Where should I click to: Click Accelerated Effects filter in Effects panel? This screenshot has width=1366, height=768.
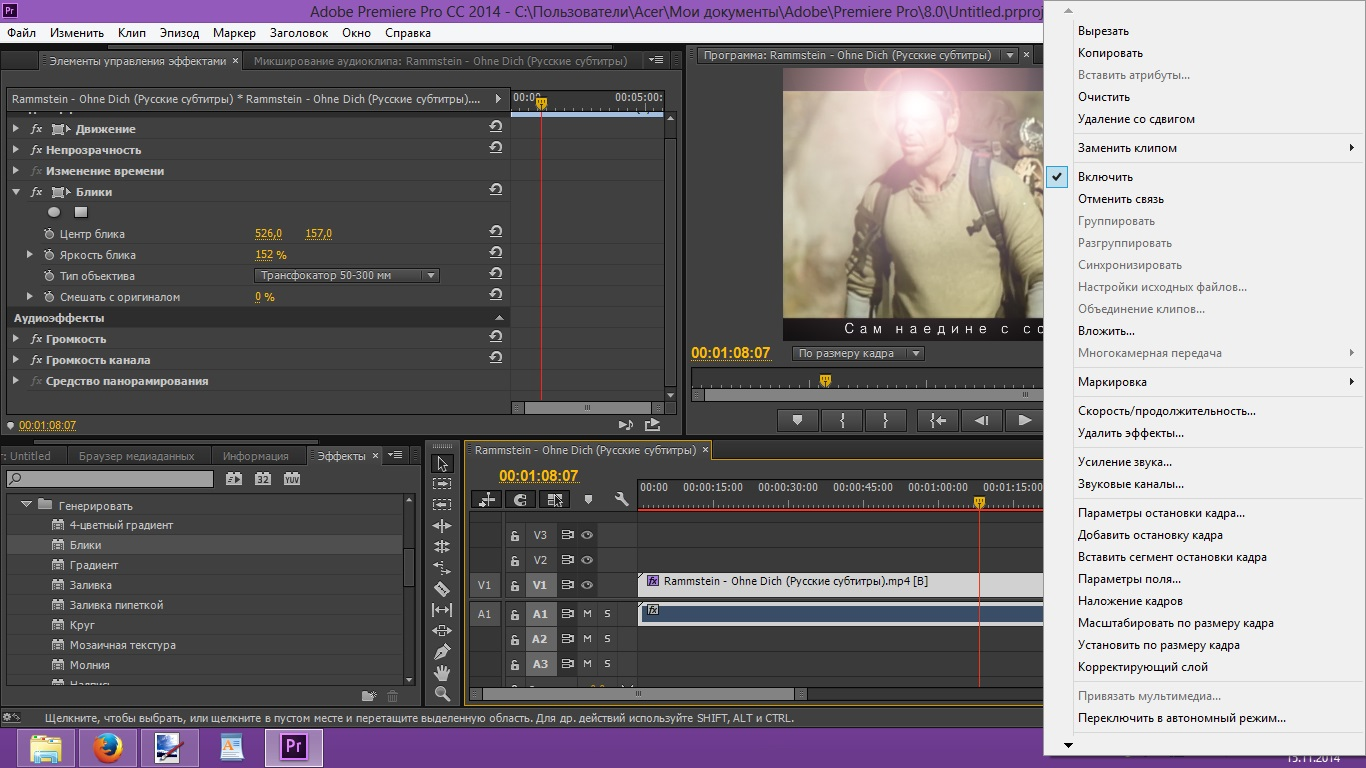point(234,479)
